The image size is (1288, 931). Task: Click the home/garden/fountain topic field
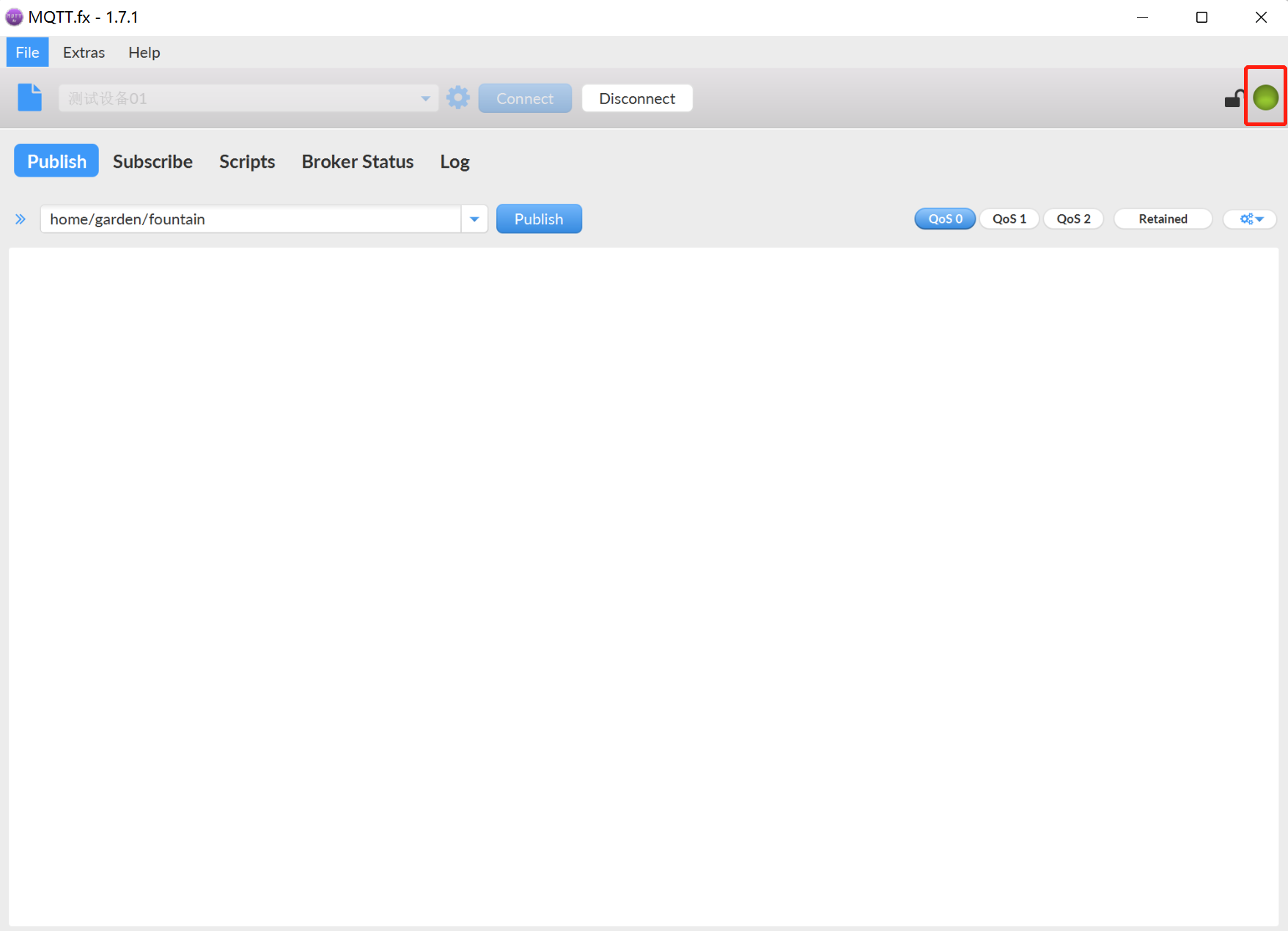(x=251, y=219)
